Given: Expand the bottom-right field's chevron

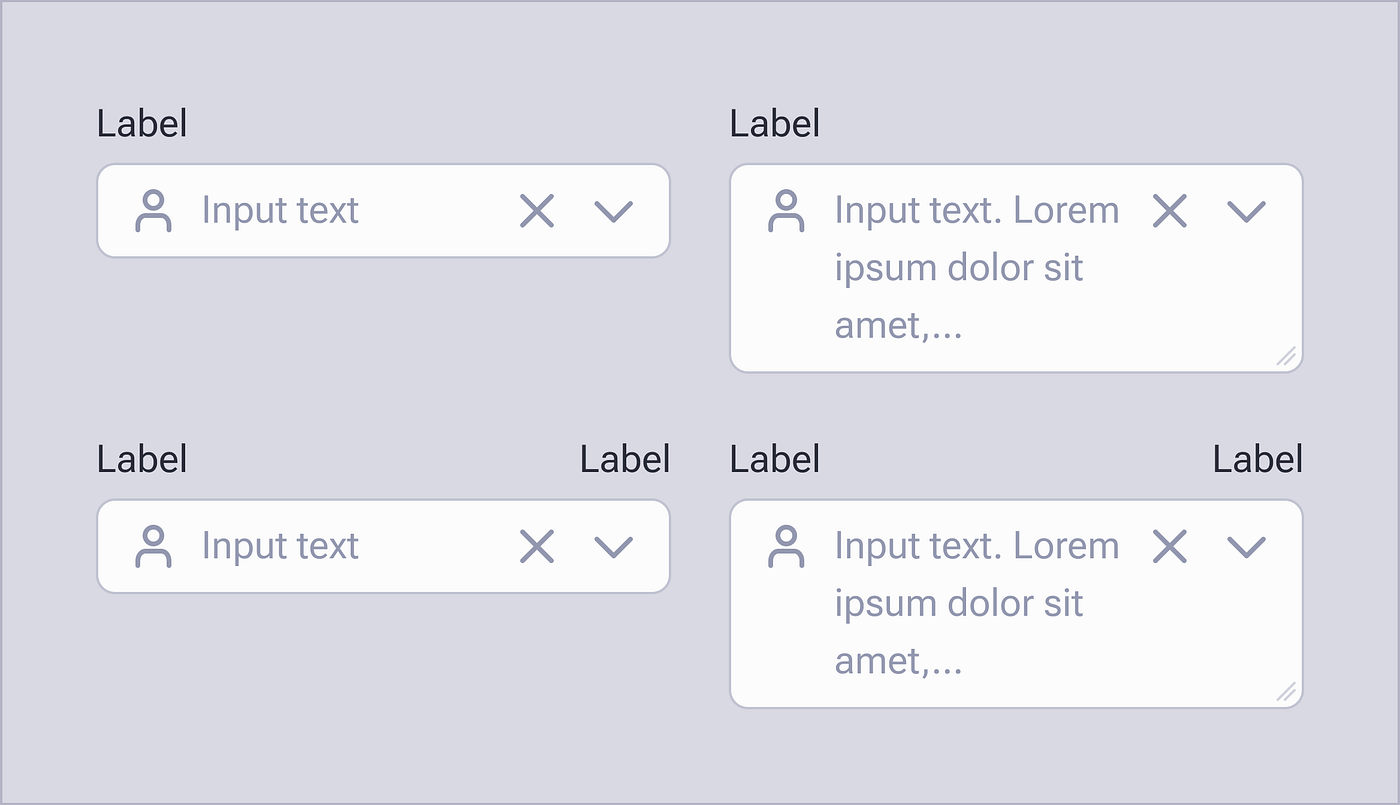Looking at the screenshot, I should tap(1245, 546).
